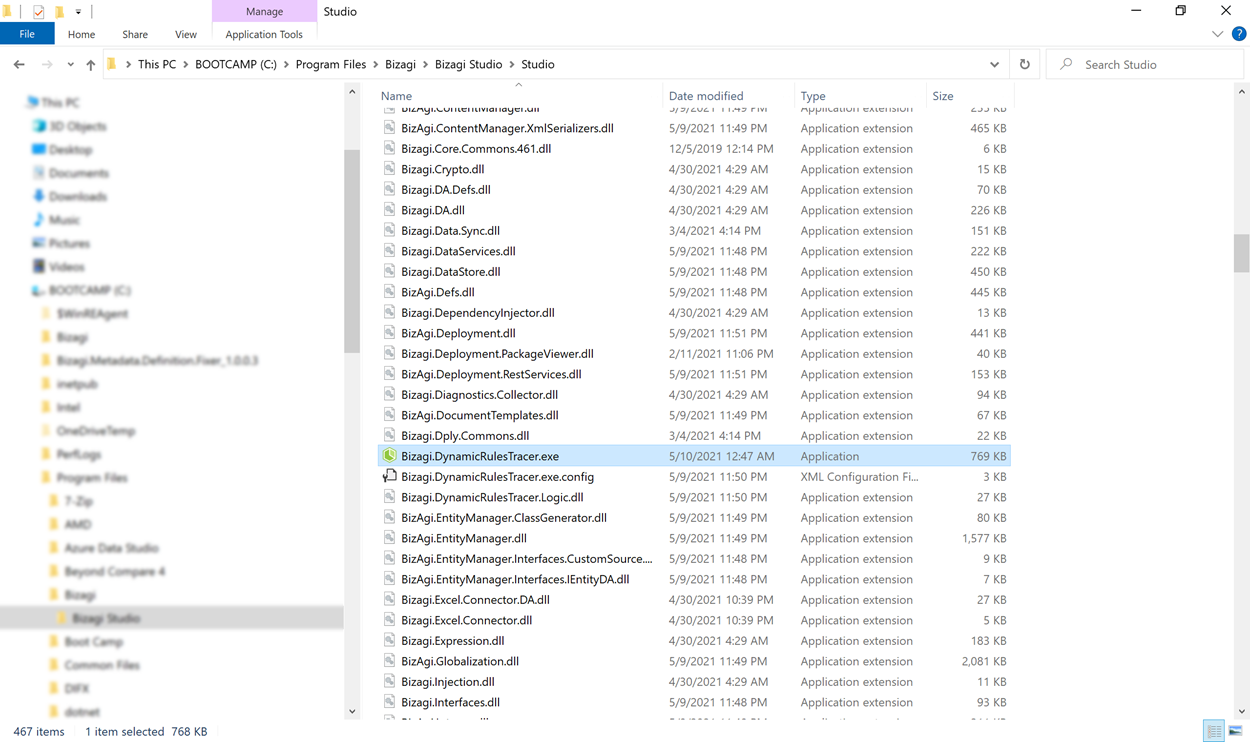1250x742 pixels.
Task: Select BizAgi.Deployment.dll file icon
Action: 390,333
